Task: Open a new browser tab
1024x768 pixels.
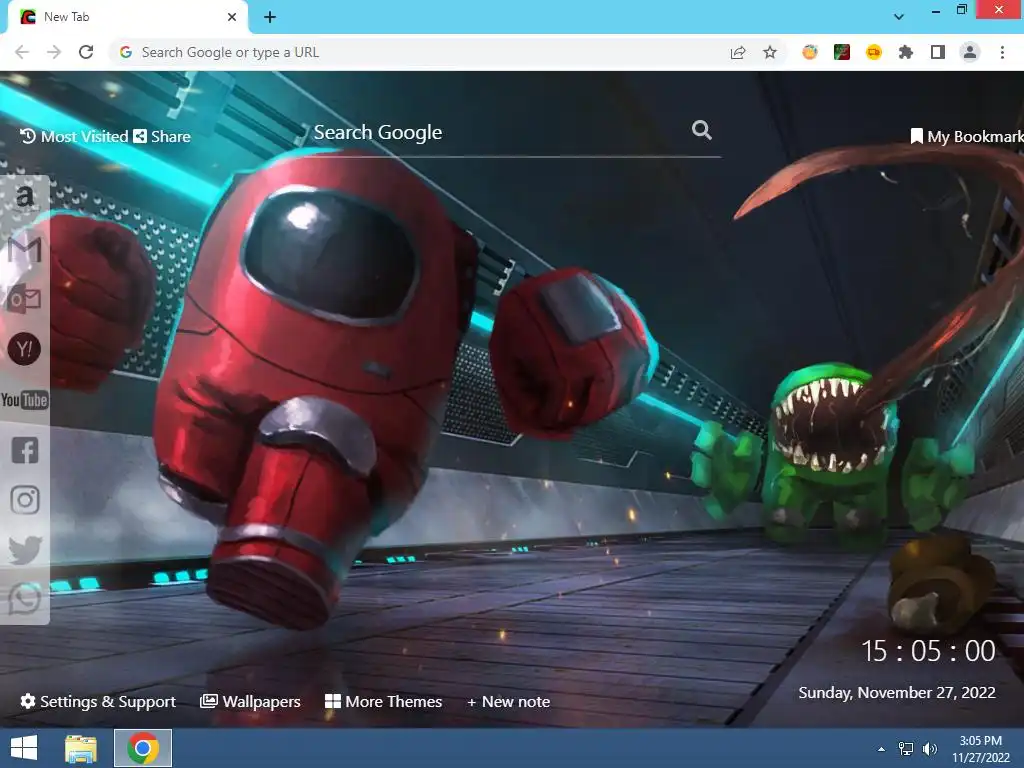Action: tap(270, 17)
